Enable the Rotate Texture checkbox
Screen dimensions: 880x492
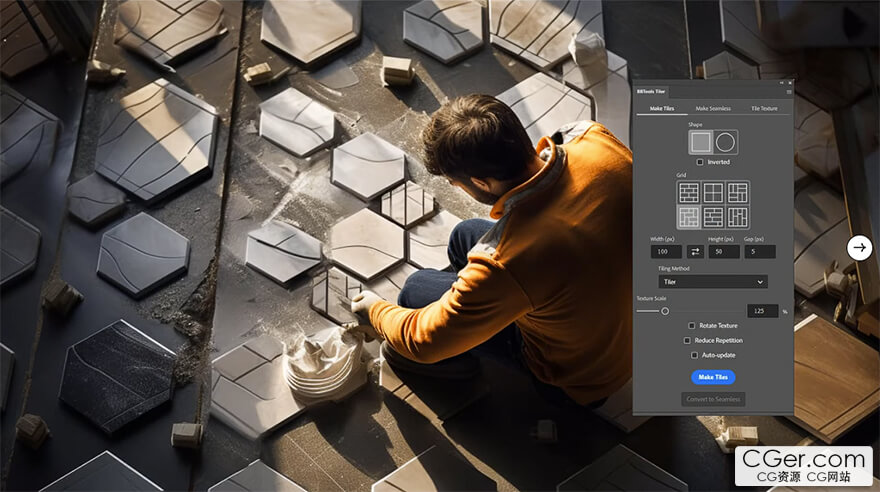(691, 325)
